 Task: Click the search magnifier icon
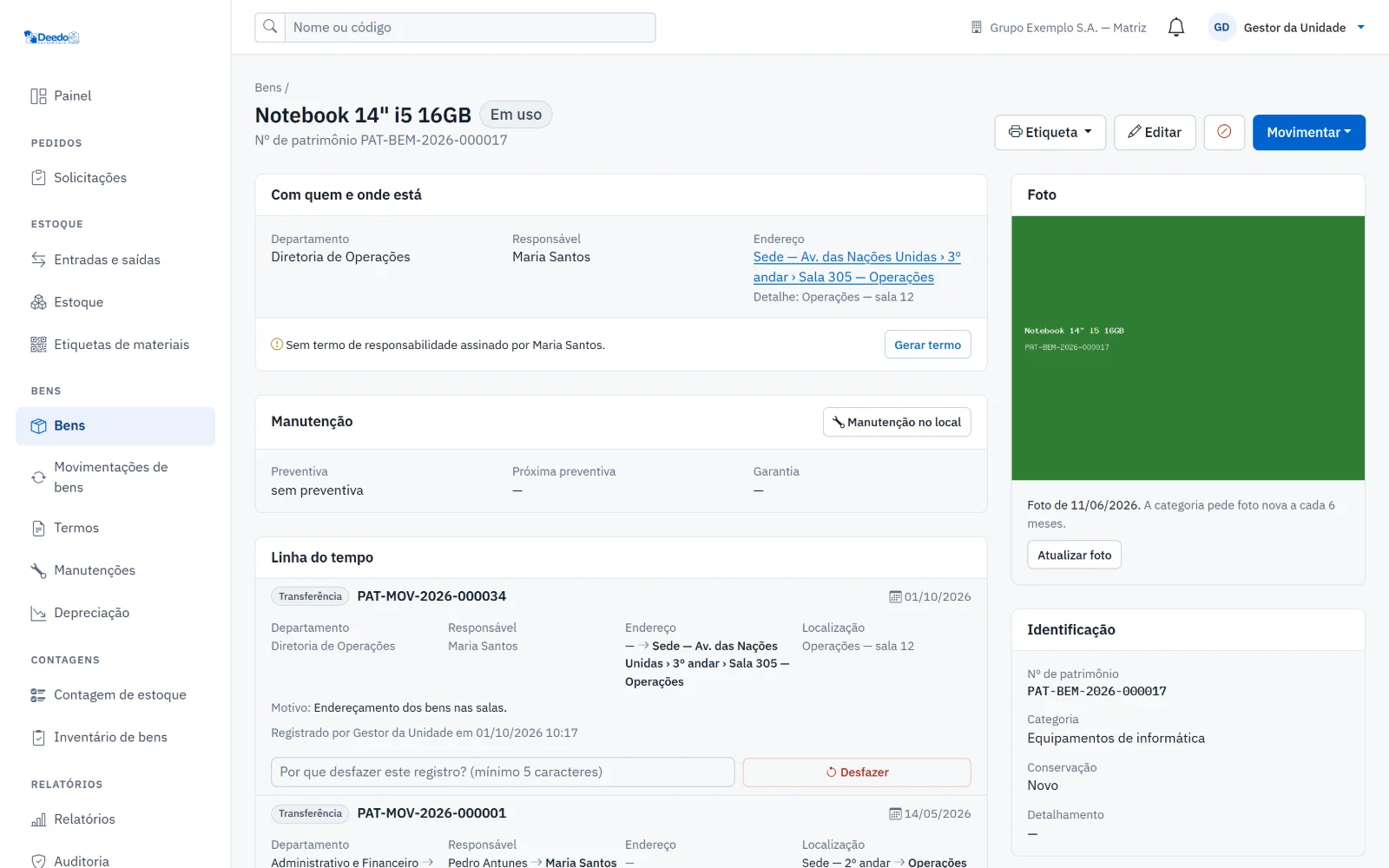click(270, 27)
